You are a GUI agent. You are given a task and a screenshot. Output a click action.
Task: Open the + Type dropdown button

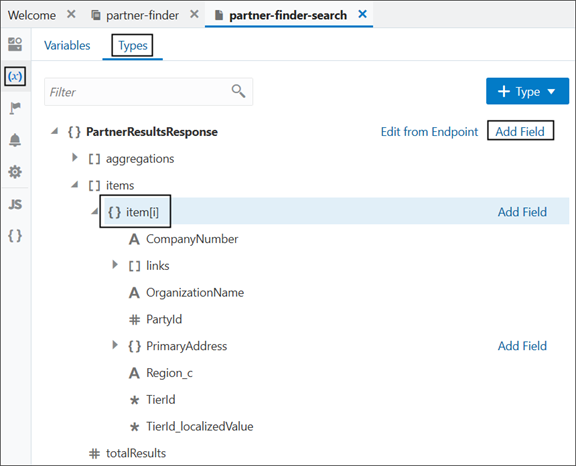[527, 91]
